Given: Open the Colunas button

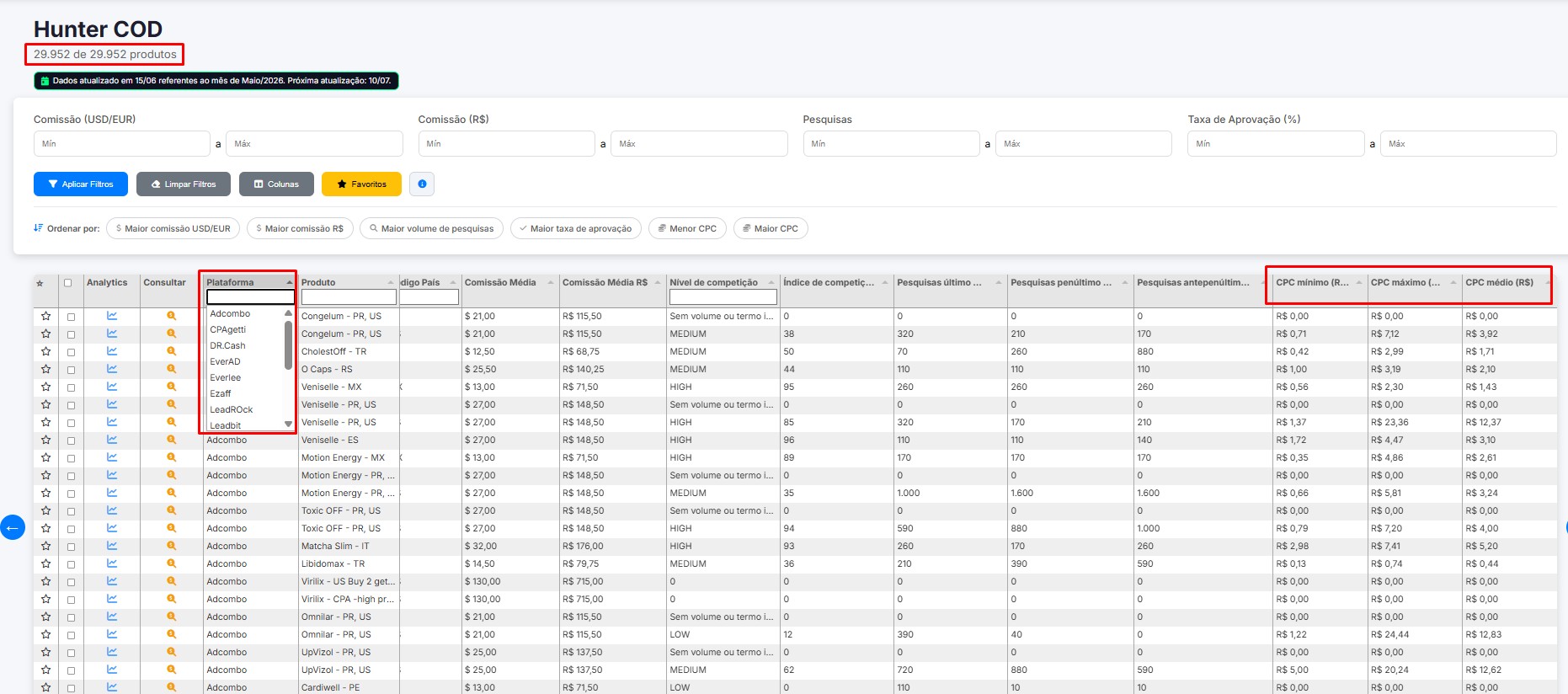Looking at the screenshot, I should 276,184.
